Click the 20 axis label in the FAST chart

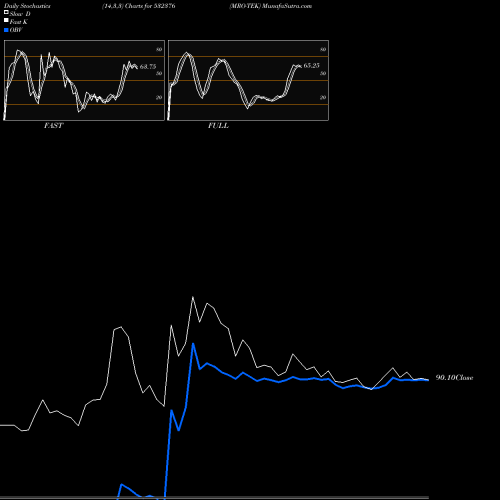[159, 97]
